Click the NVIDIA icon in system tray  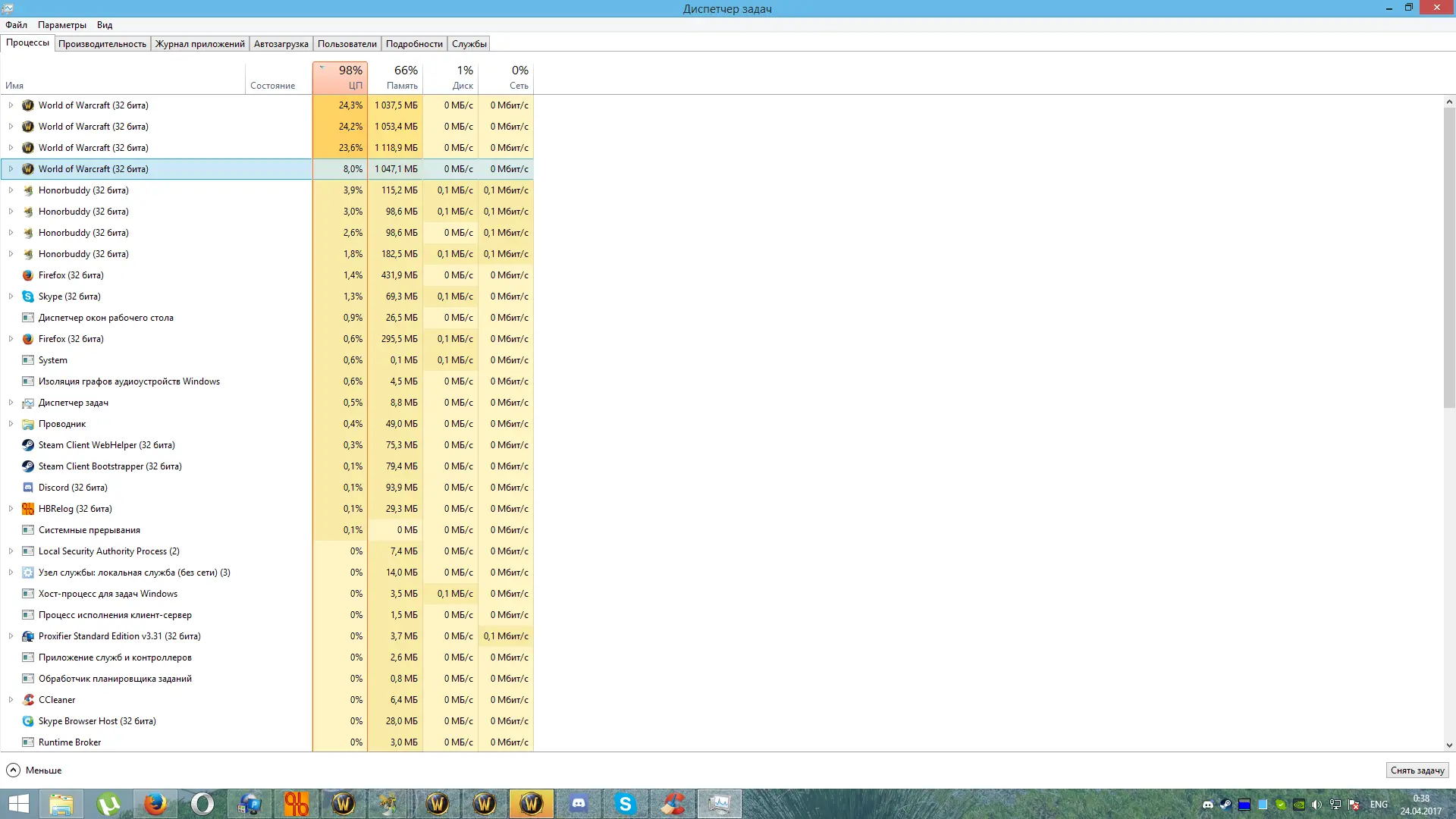pos(1298,805)
